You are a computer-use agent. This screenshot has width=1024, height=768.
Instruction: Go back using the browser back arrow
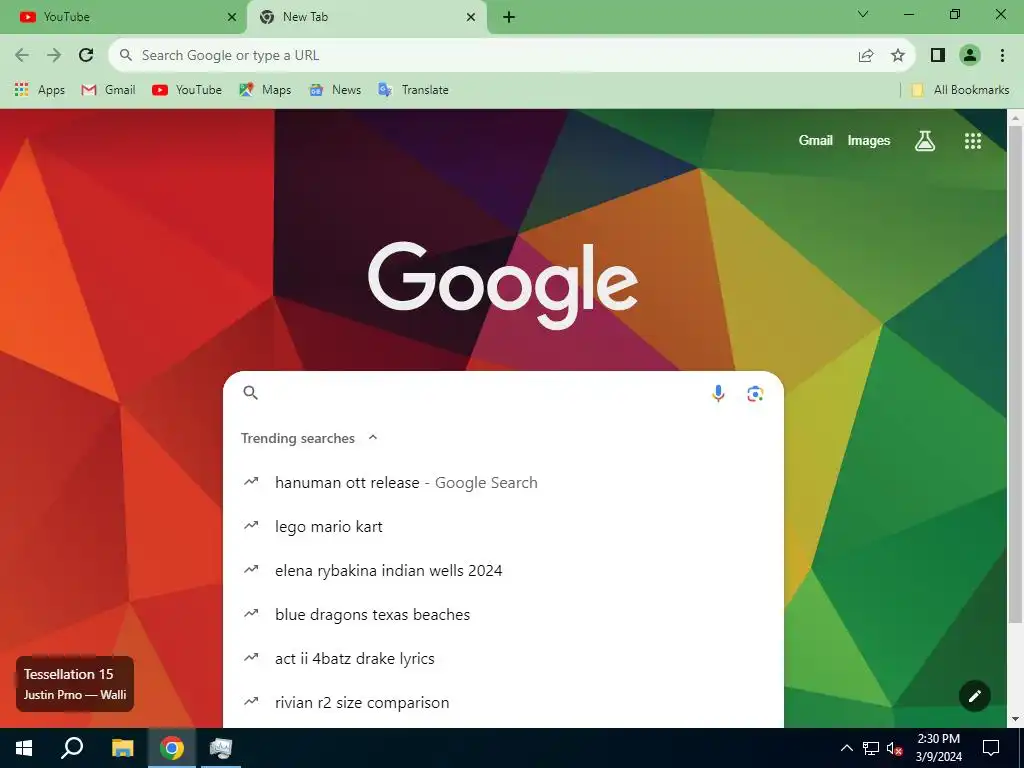pyautogui.click(x=22, y=56)
